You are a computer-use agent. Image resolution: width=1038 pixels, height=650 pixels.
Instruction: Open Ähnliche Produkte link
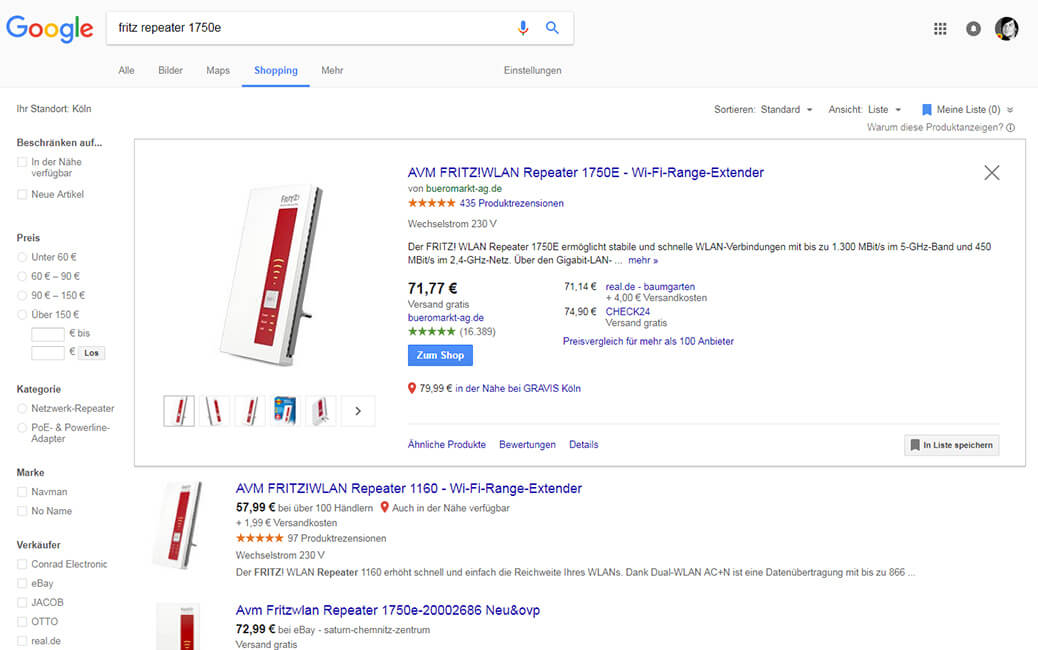point(447,445)
